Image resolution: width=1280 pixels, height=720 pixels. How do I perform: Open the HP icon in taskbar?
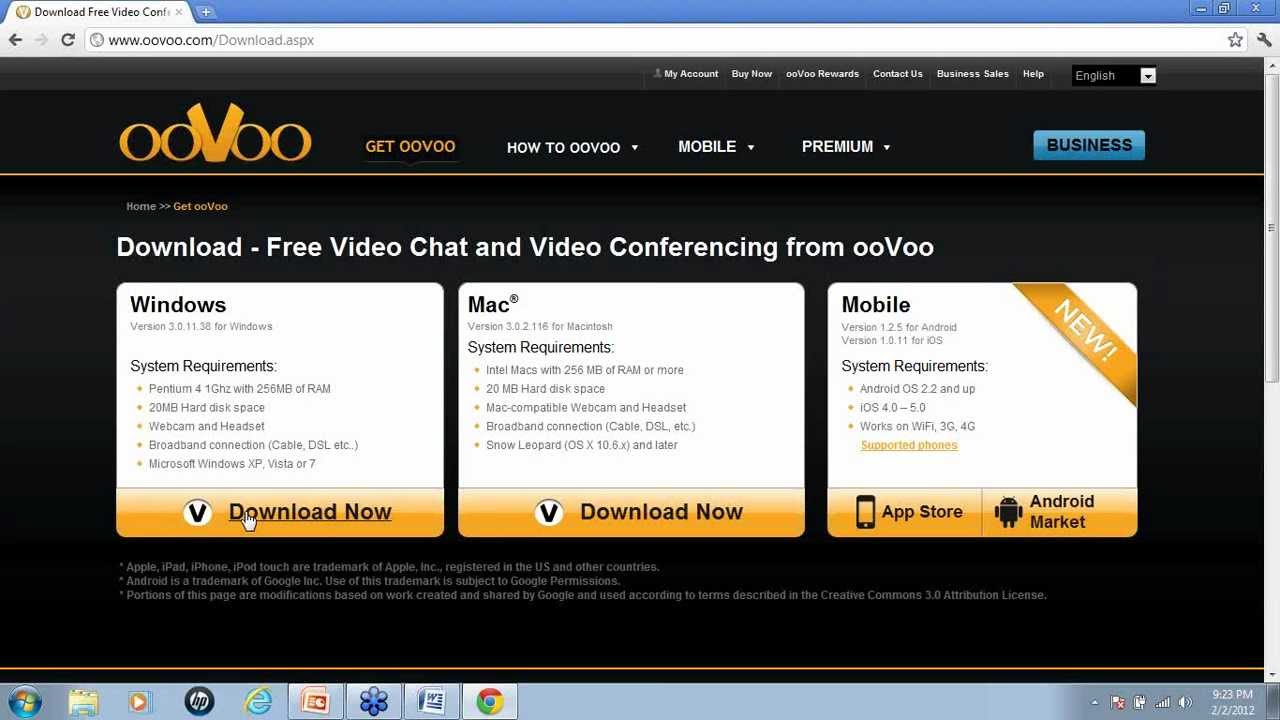199,702
